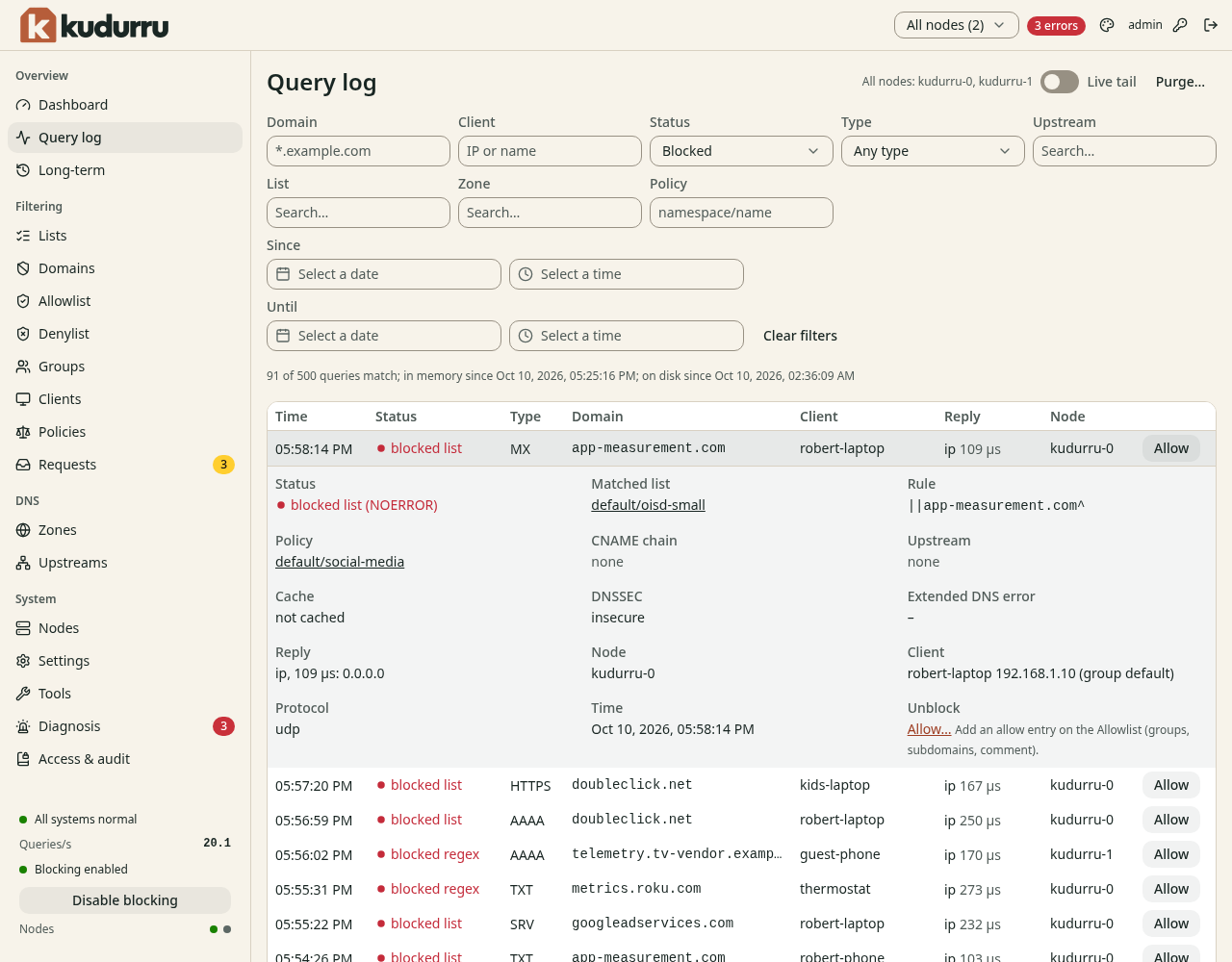
Task: Open the Denylist page
Action: (x=125, y=334)
